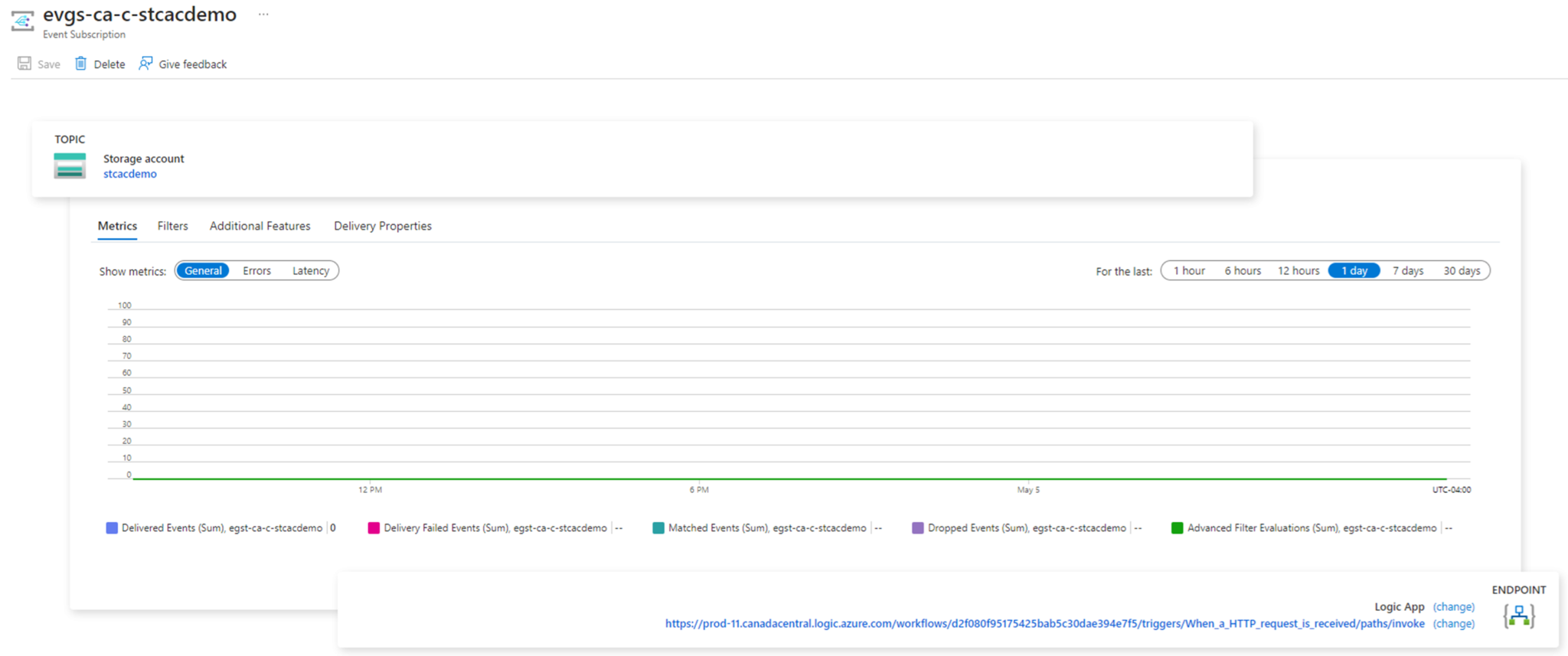This screenshot has height=656, width=1568.
Task: Click the 12 PM axis label
Action: [370, 490]
